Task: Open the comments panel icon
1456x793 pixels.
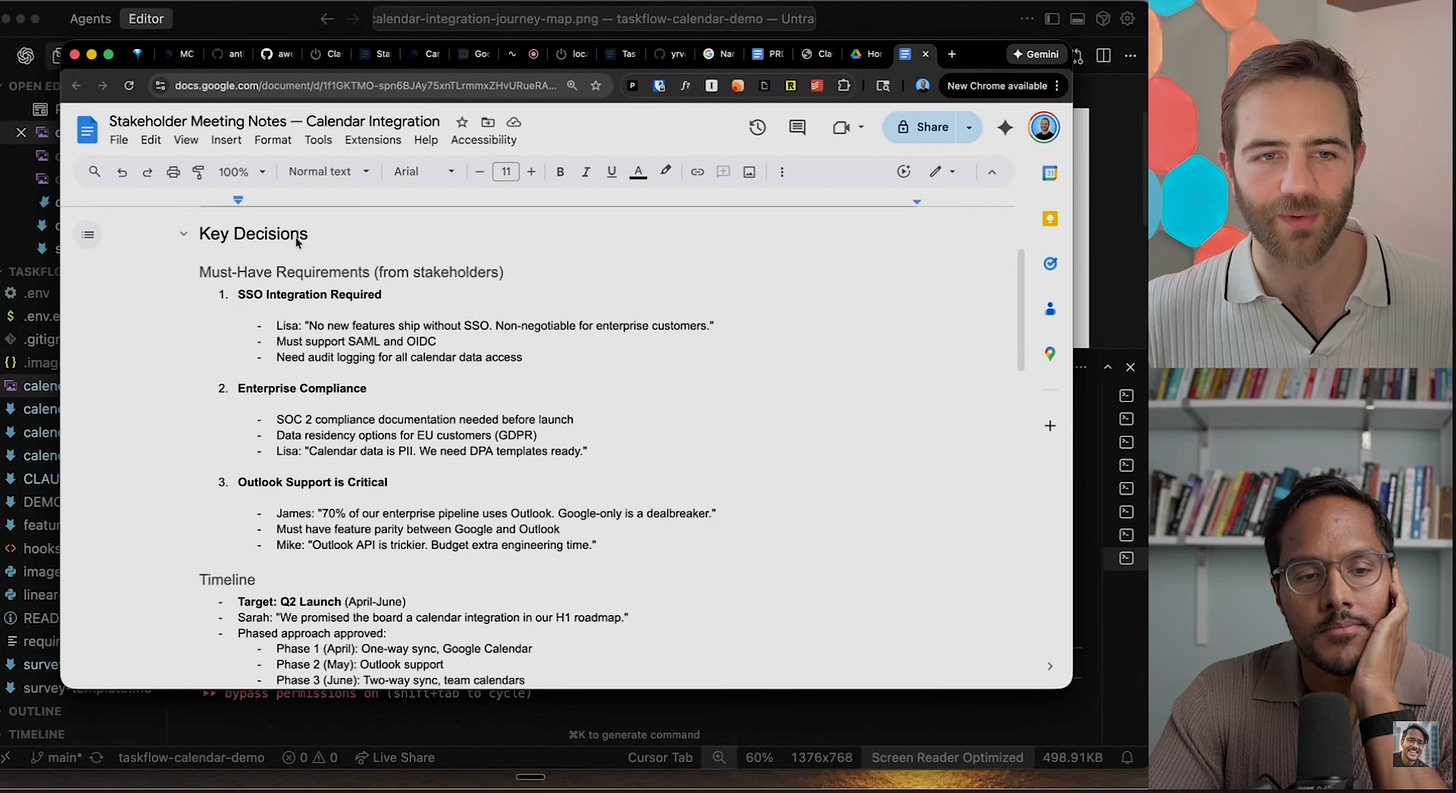Action: [797, 127]
